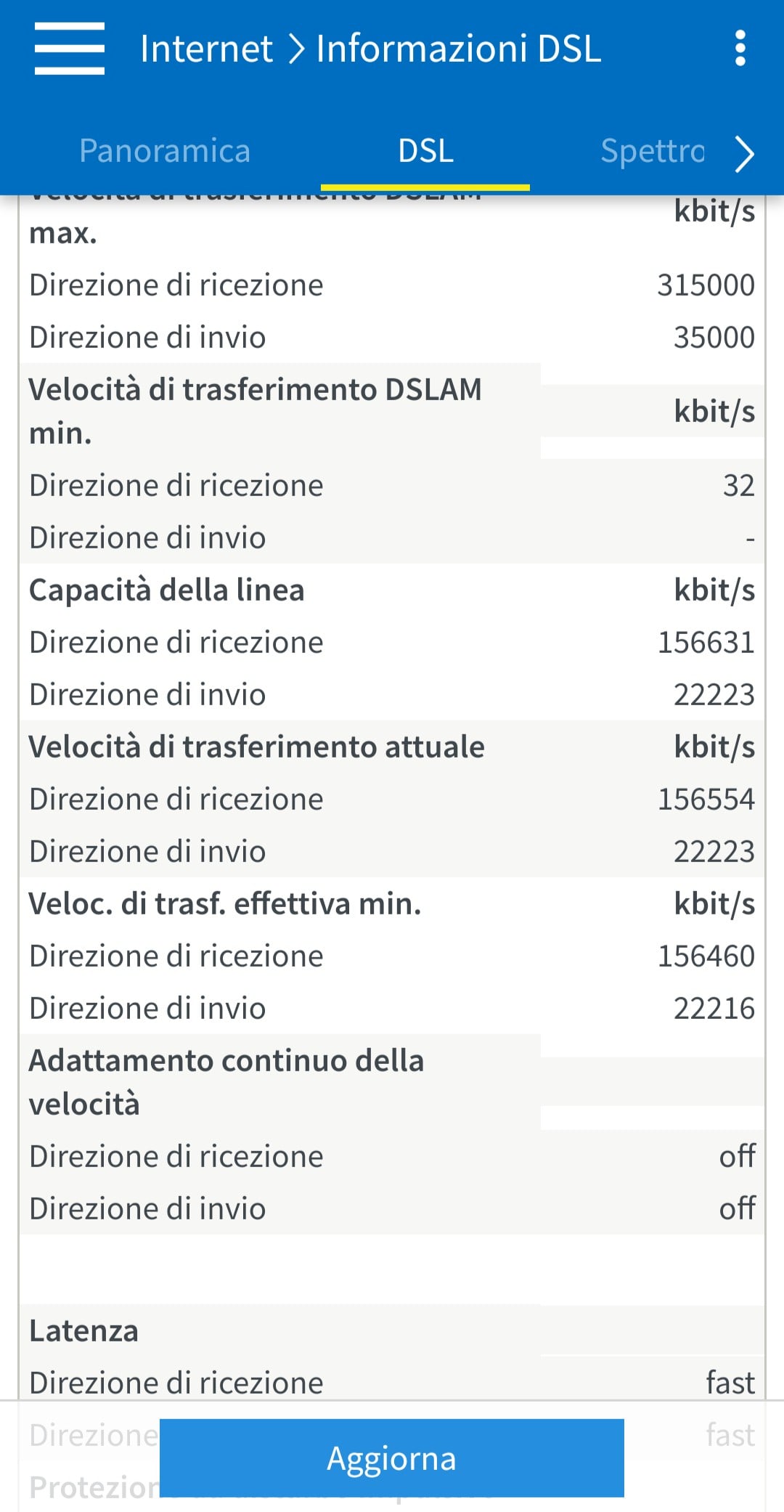Select the 22216 effective minimum send value
The width and height of the screenshot is (784, 1512).
[x=714, y=1008]
